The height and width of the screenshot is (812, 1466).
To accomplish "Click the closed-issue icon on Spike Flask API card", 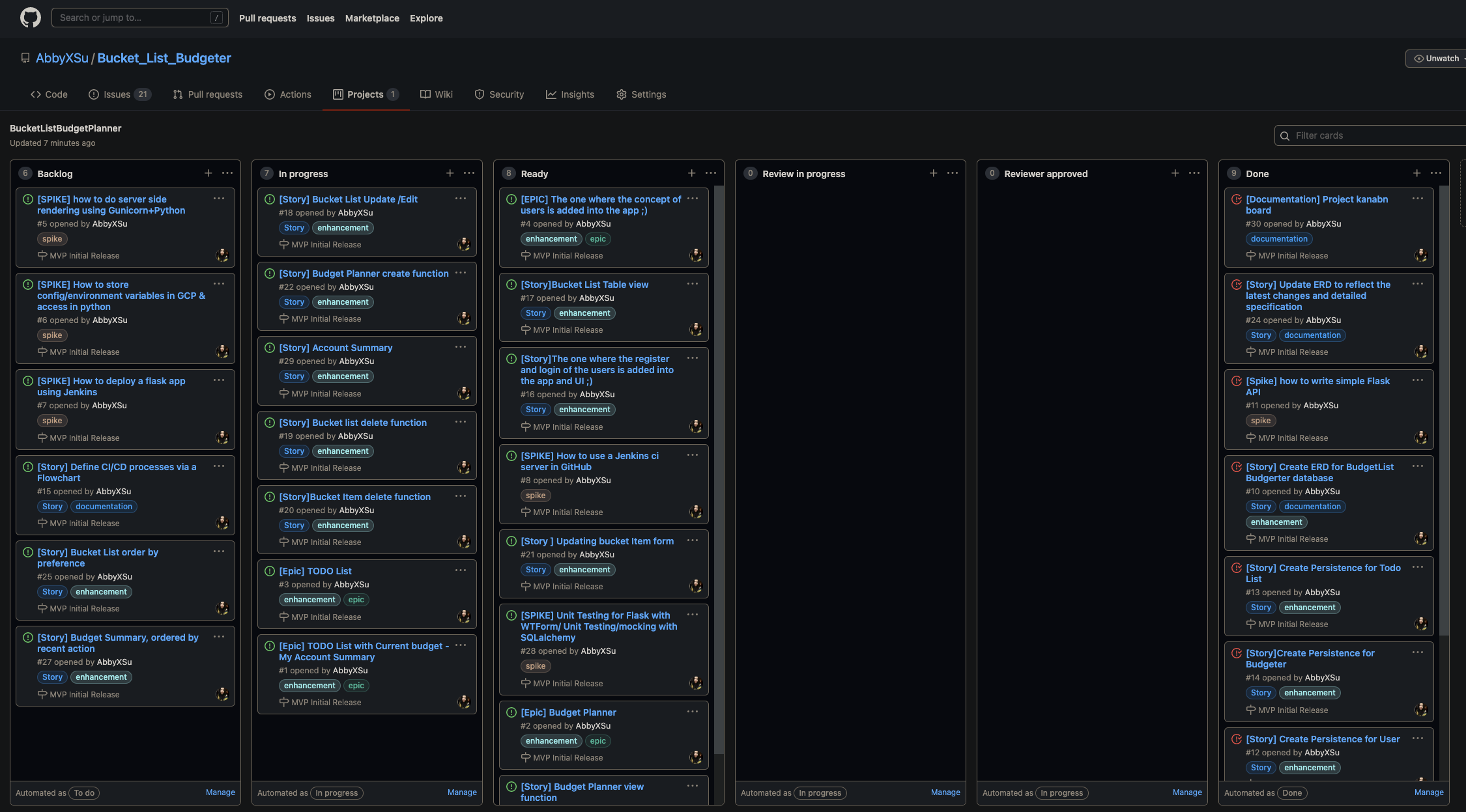I will 1237,381.
